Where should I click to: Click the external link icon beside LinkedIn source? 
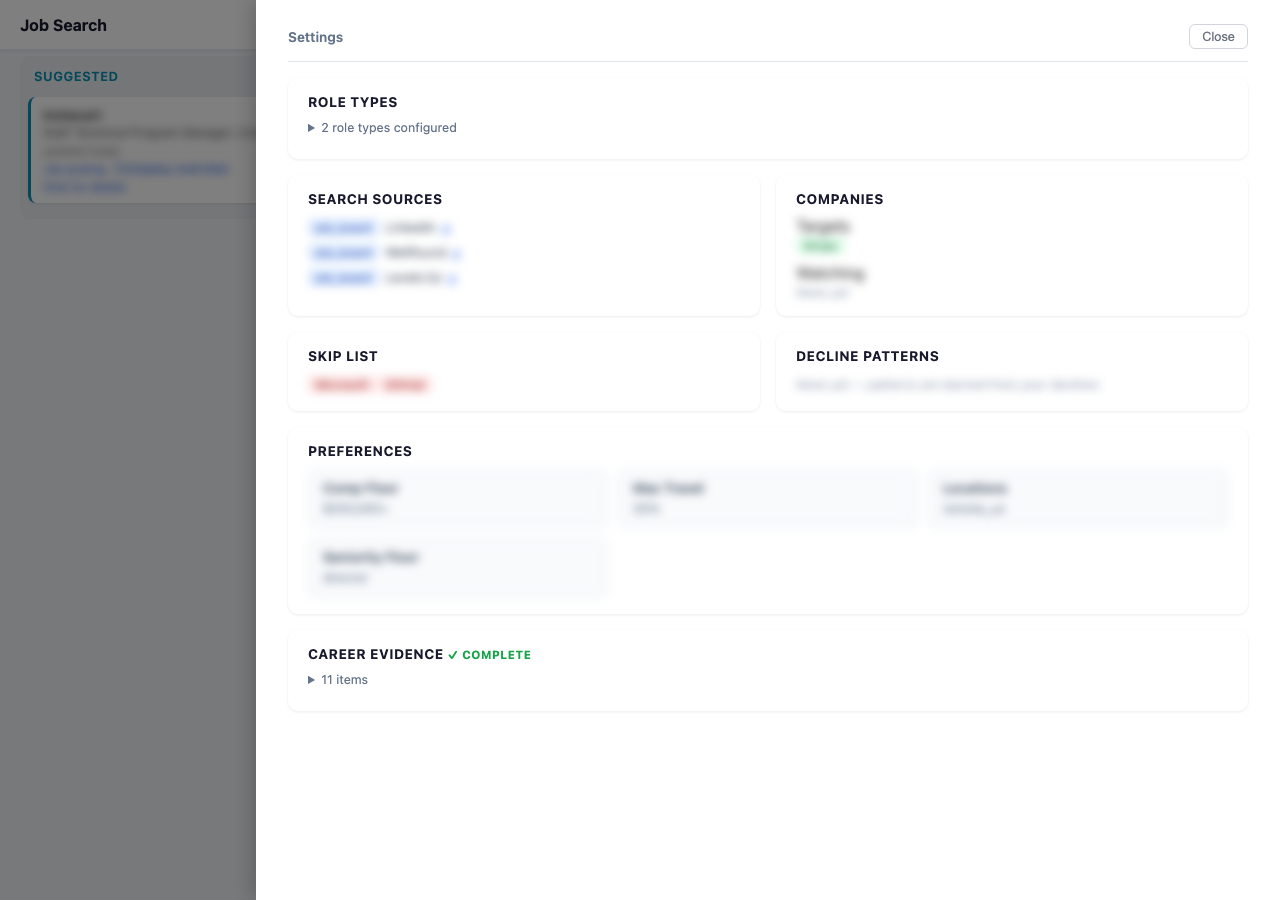(447, 229)
